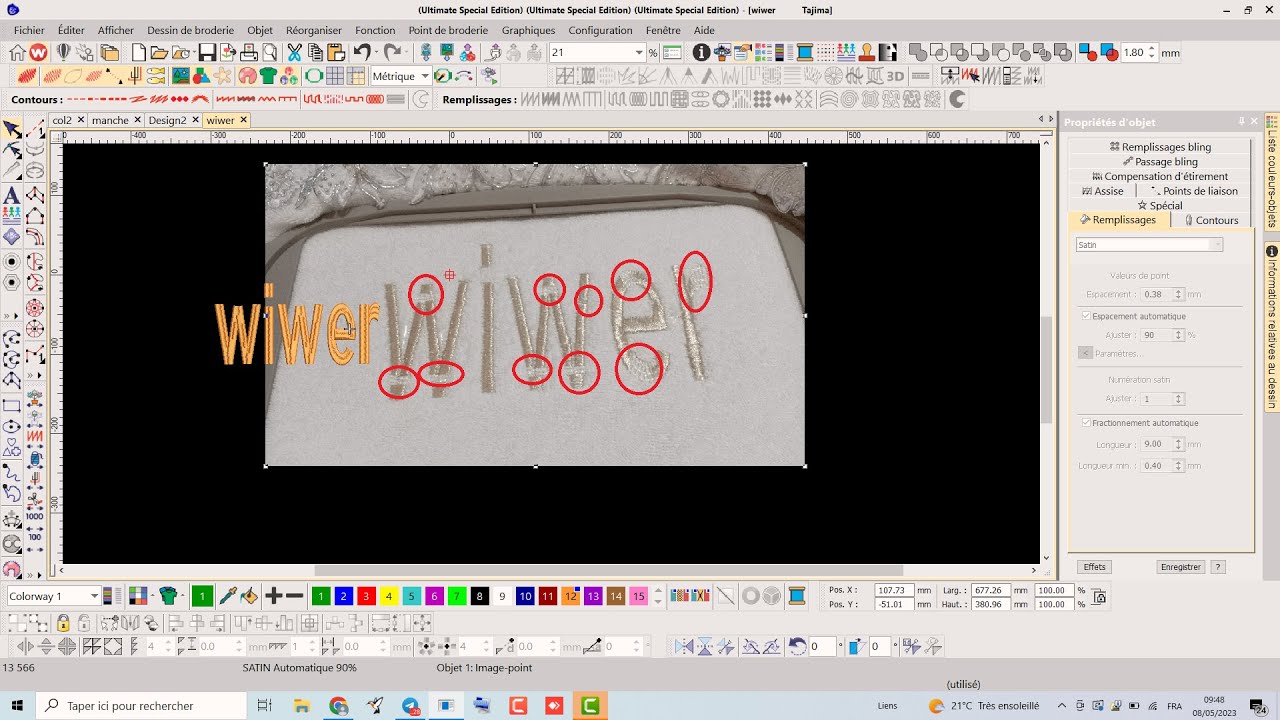
Task: Adjust the Ajuster 90 percent stepper
Action: [1178, 335]
